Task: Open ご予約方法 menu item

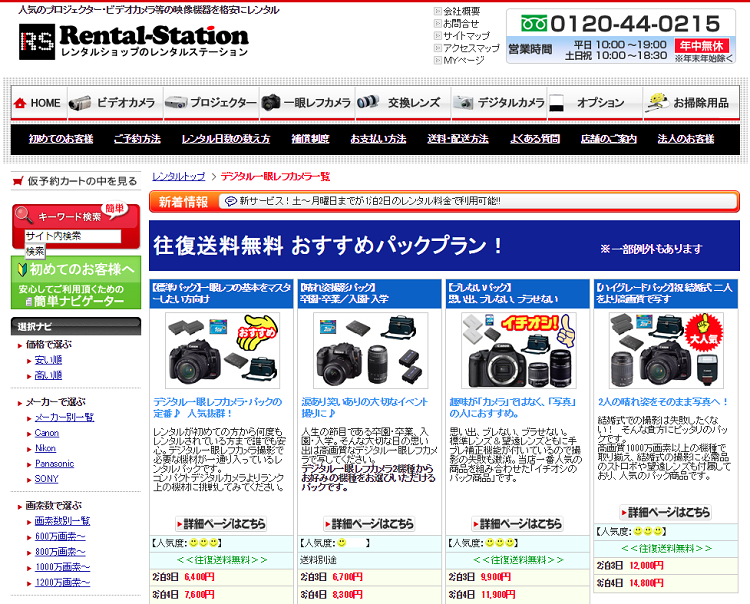Action: 137,139
